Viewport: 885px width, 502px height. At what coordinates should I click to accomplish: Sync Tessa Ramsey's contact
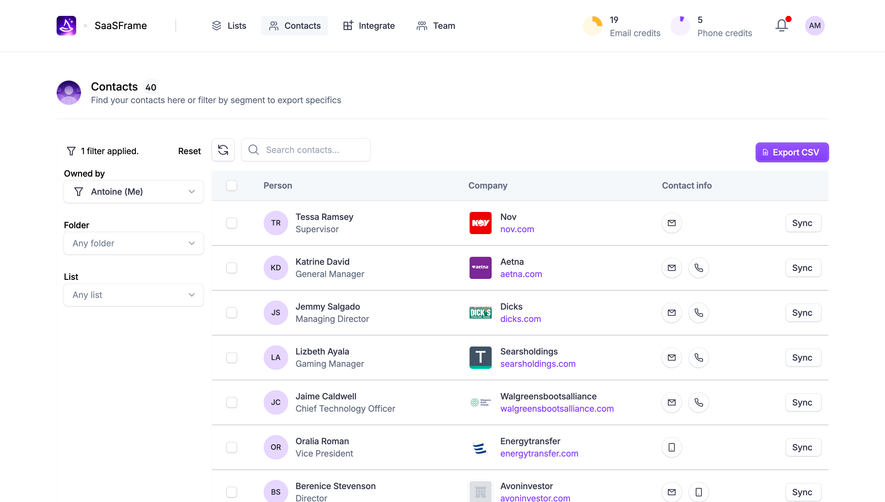(803, 223)
